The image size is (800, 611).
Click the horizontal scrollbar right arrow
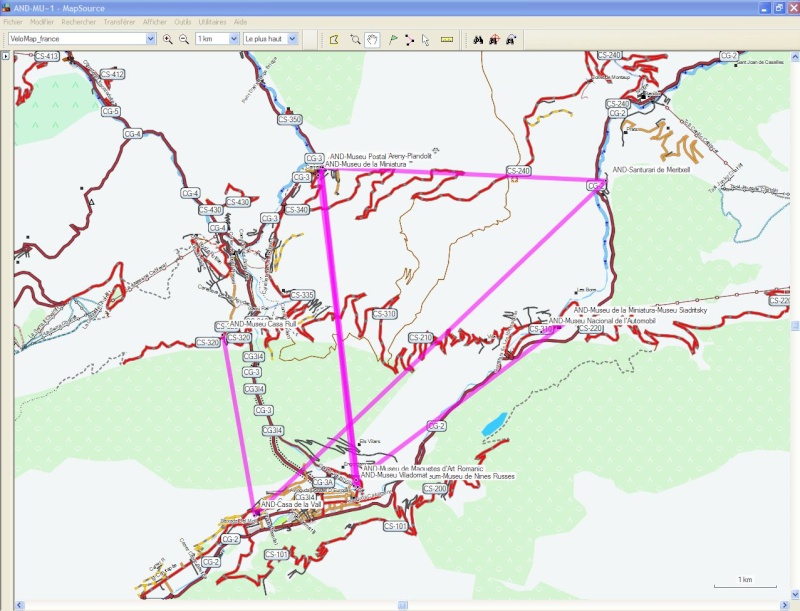coord(785,605)
